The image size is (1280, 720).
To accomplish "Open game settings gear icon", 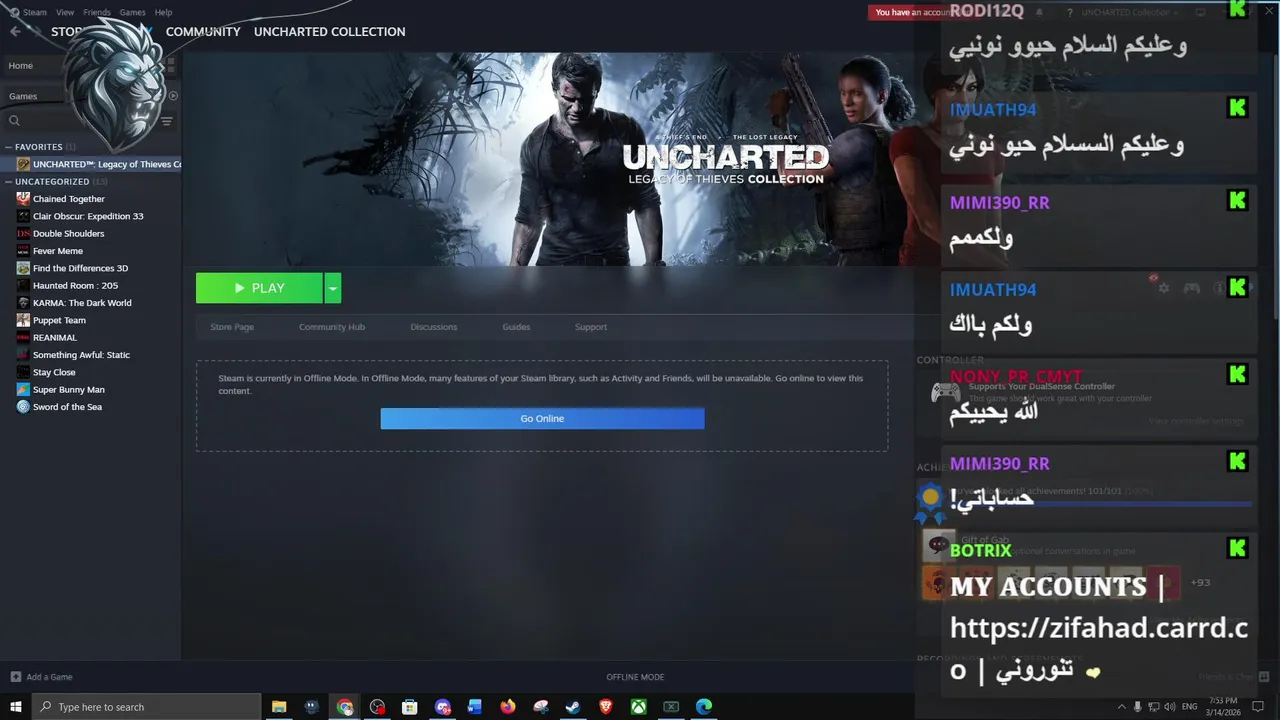I will pos(1163,288).
